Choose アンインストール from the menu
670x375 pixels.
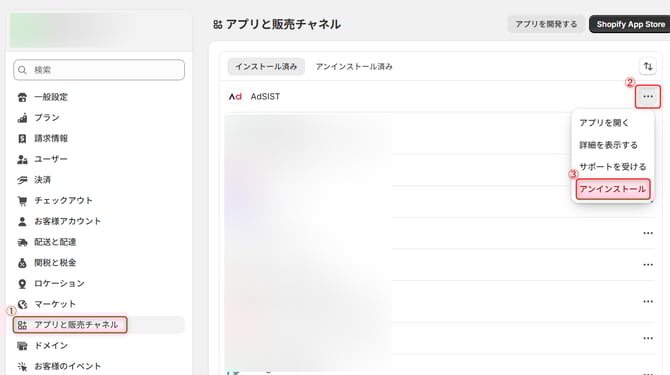[612, 189]
